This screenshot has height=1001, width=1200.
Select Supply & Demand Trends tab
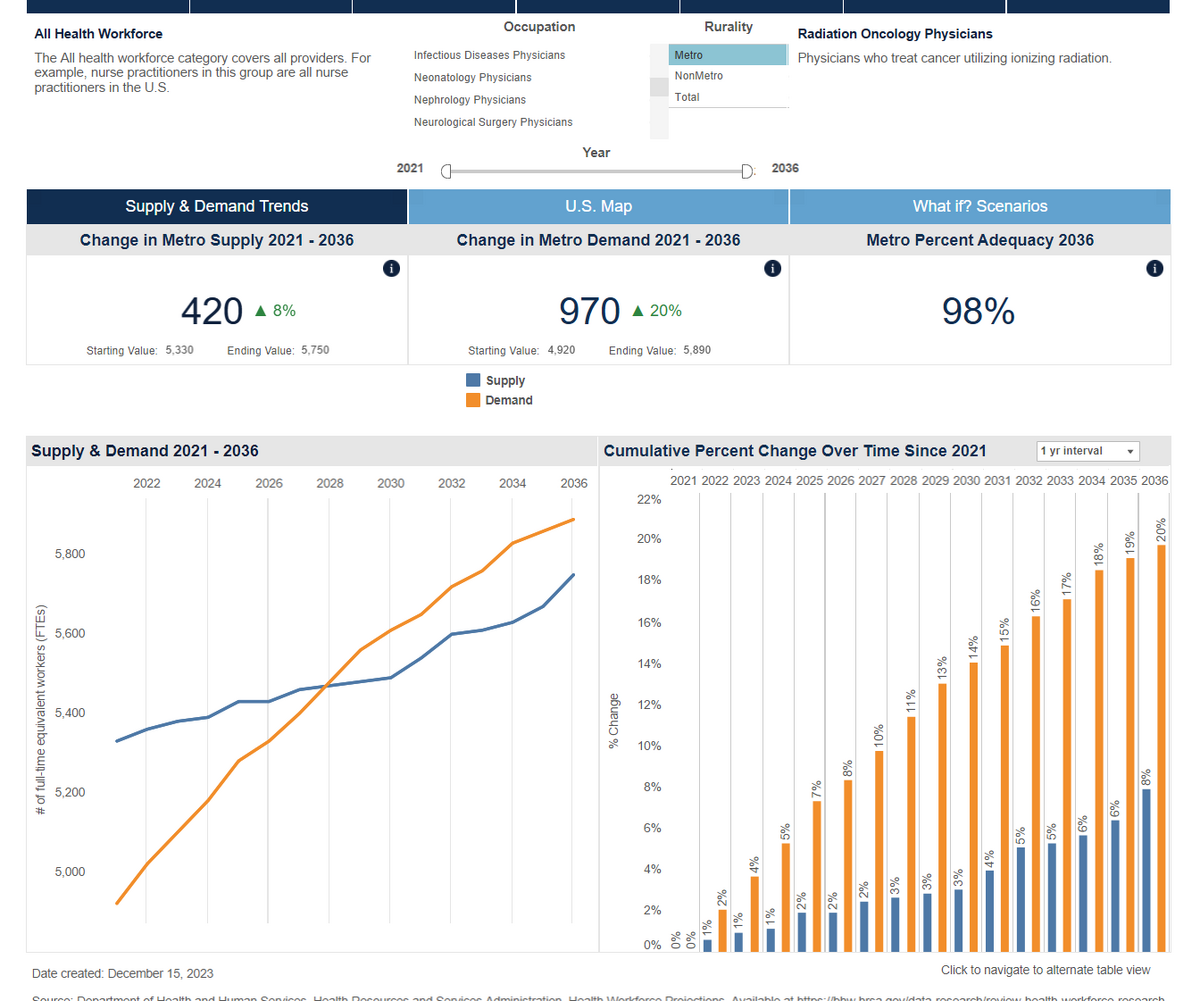pos(217,206)
